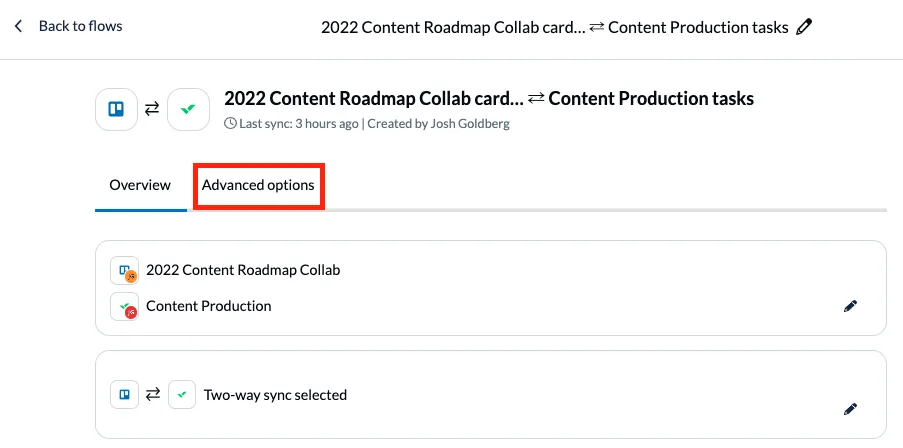Click the clock icon beside Last sync

231,124
